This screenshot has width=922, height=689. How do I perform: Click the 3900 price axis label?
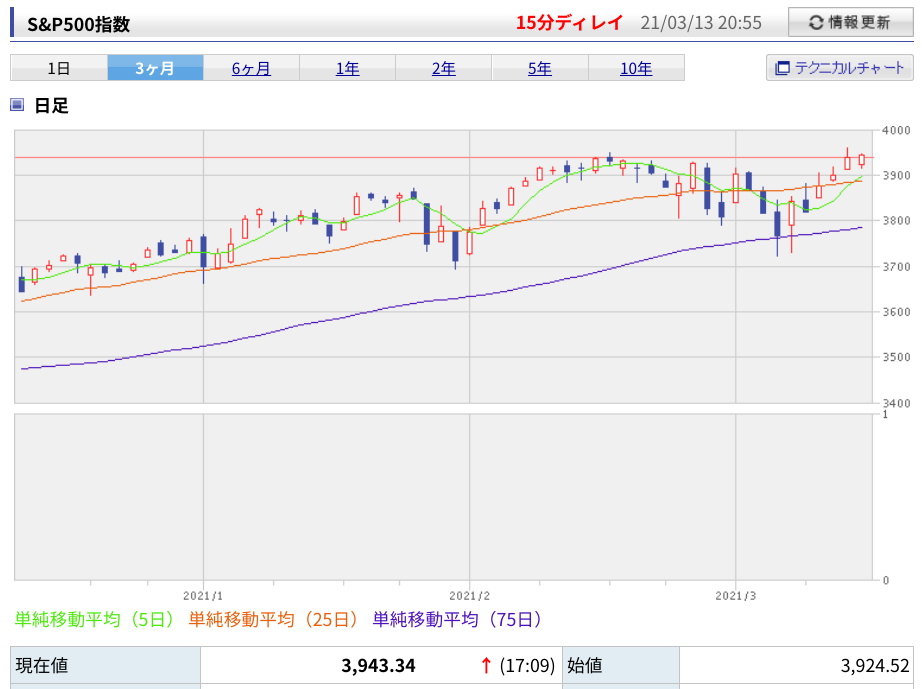896,175
